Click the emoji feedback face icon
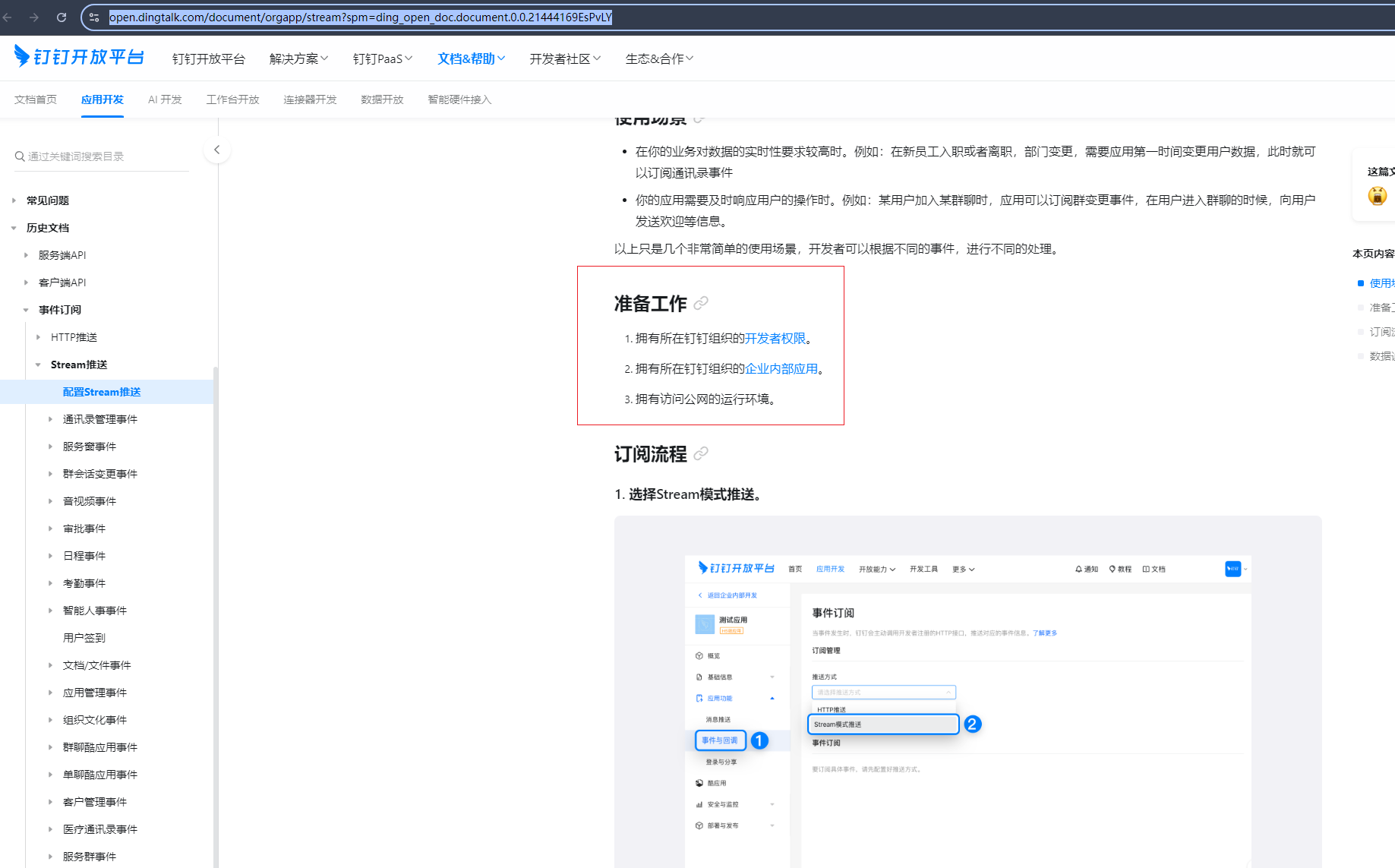The image size is (1395, 868). 1378,196
